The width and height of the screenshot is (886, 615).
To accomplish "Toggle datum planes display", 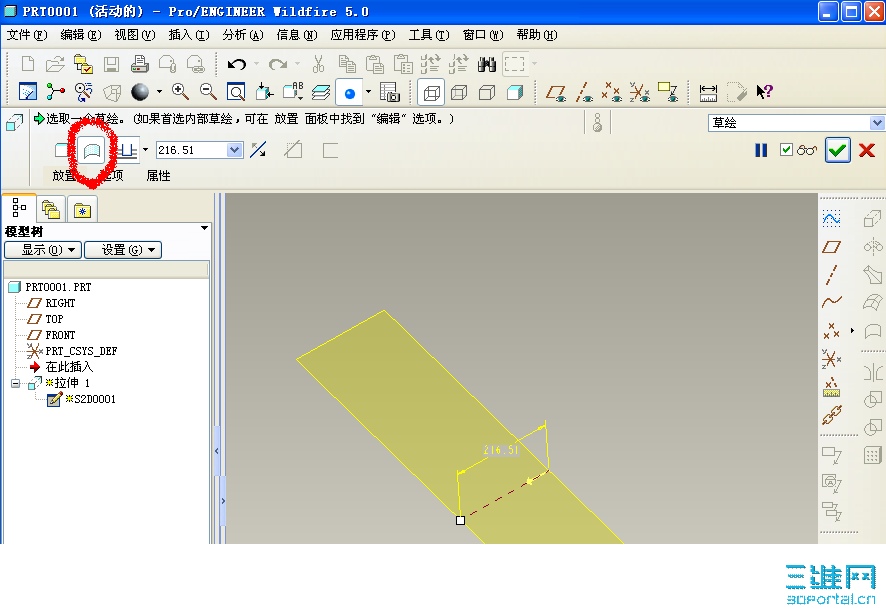I will pos(557,92).
